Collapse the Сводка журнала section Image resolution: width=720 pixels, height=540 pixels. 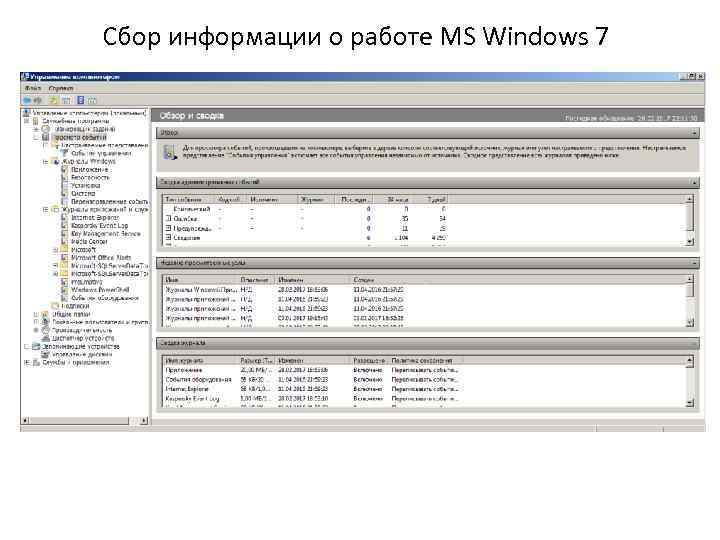pos(694,343)
